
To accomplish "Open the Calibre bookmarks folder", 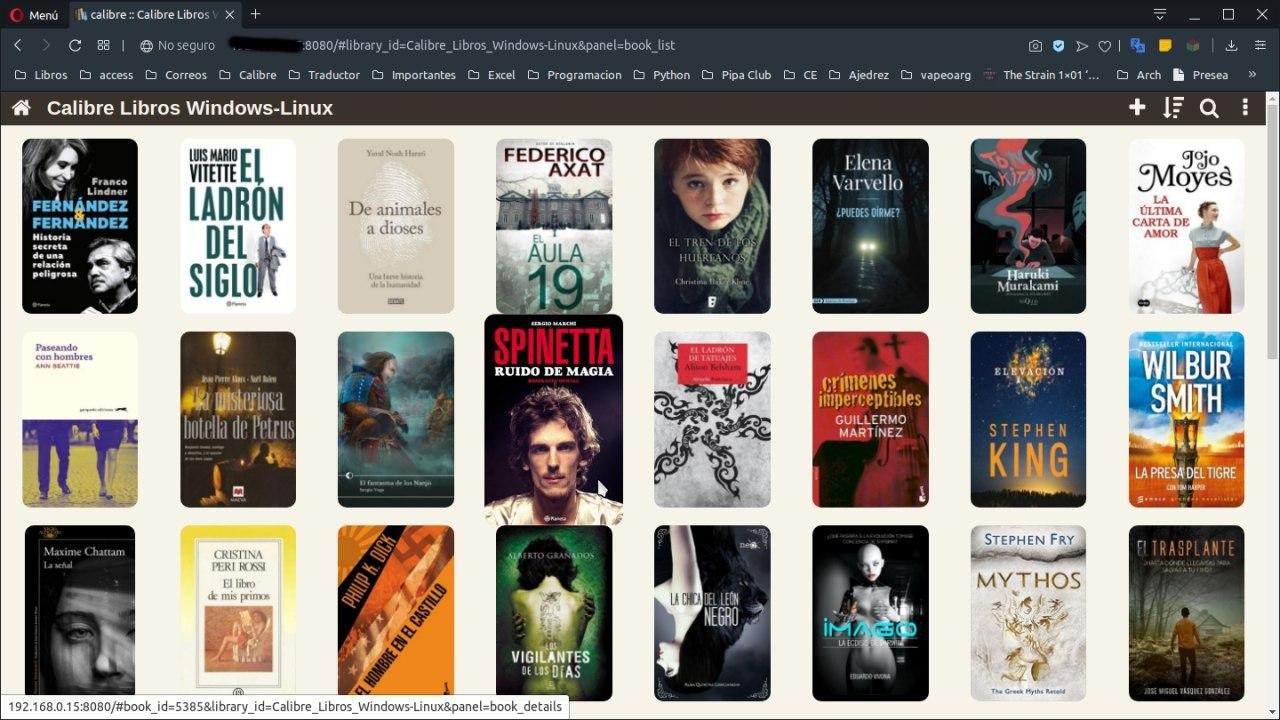I will 247,75.
